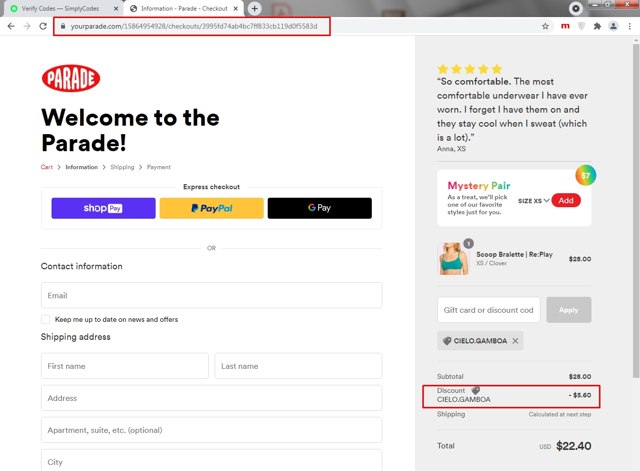Check out with Google Pay button
640x471 pixels.
coord(320,208)
